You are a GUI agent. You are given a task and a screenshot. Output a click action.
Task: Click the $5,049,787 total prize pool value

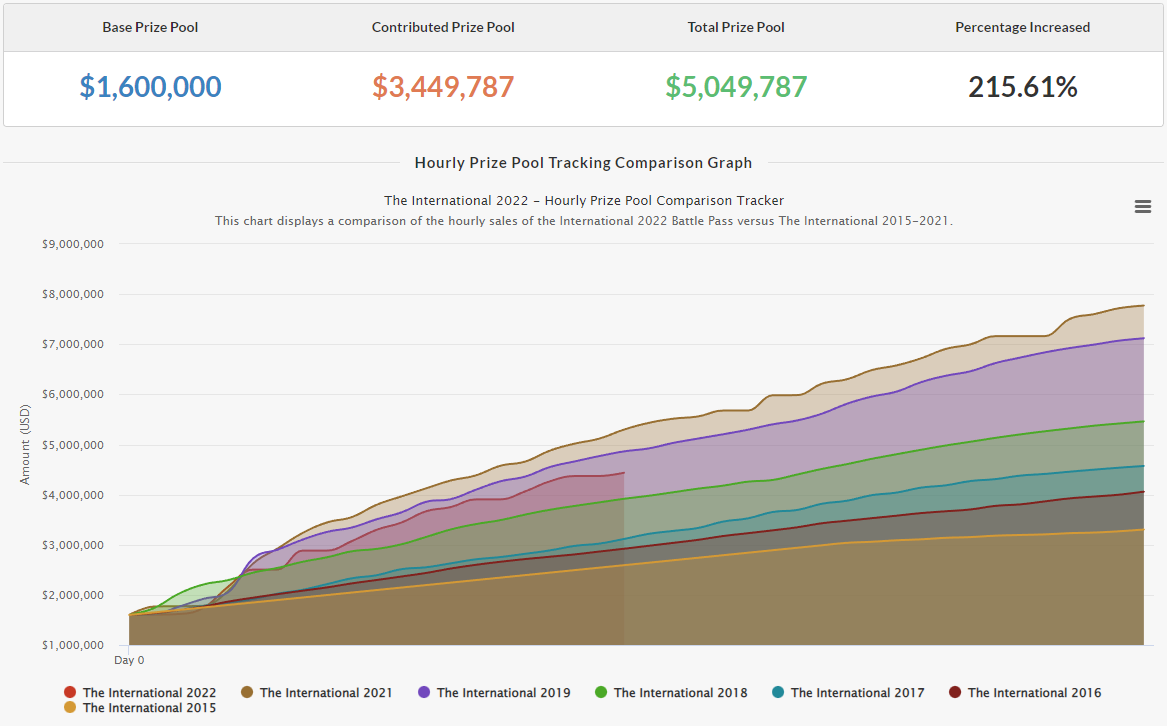736,87
